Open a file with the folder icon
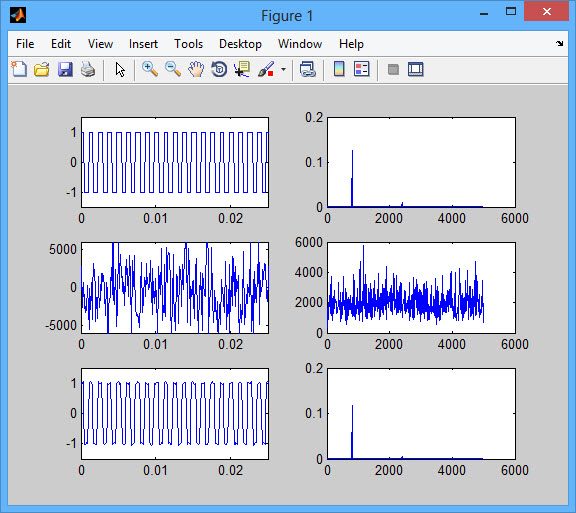Image resolution: width=576 pixels, height=513 pixels. point(42,69)
